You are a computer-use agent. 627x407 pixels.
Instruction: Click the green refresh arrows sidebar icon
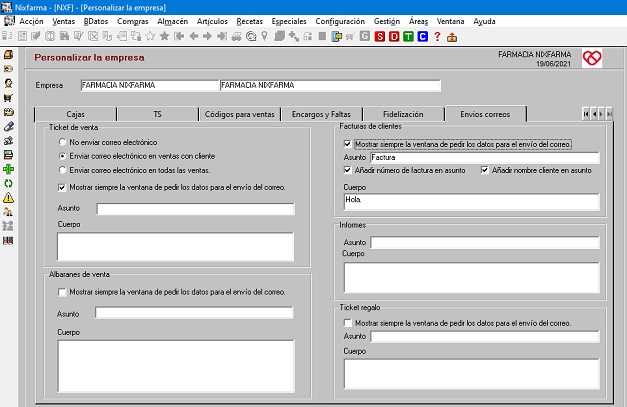click(x=8, y=184)
